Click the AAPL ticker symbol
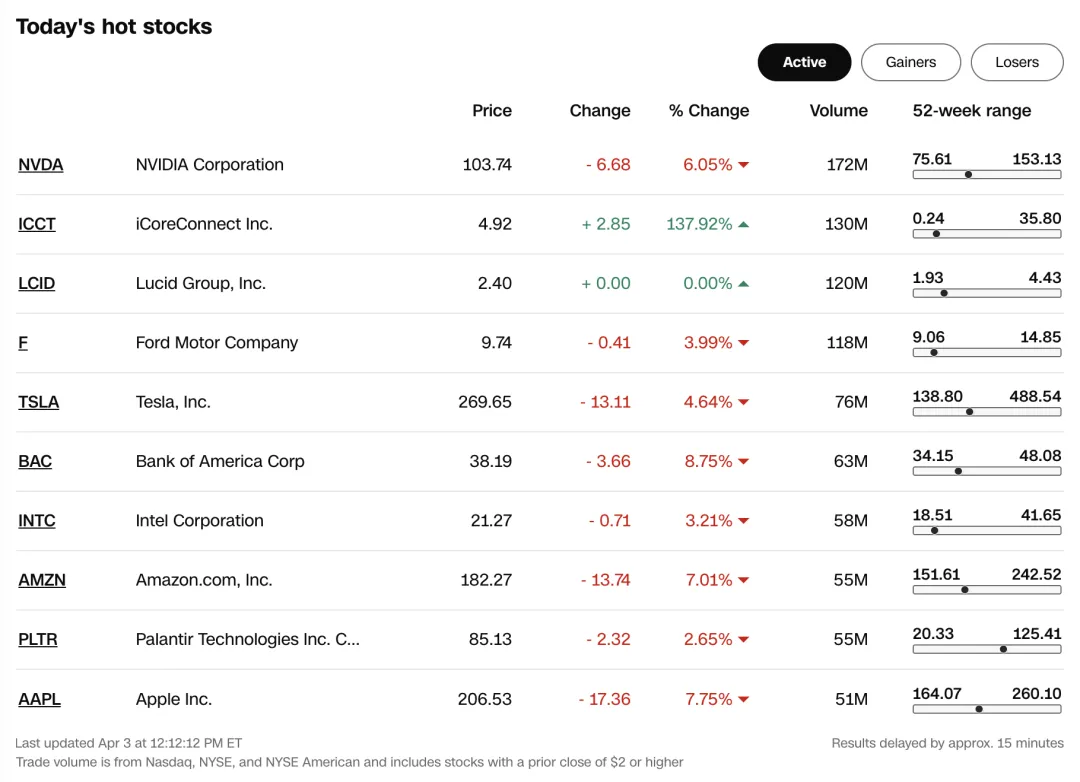The height and width of the screenshot is (782, 1080). [x=40, y=699]
